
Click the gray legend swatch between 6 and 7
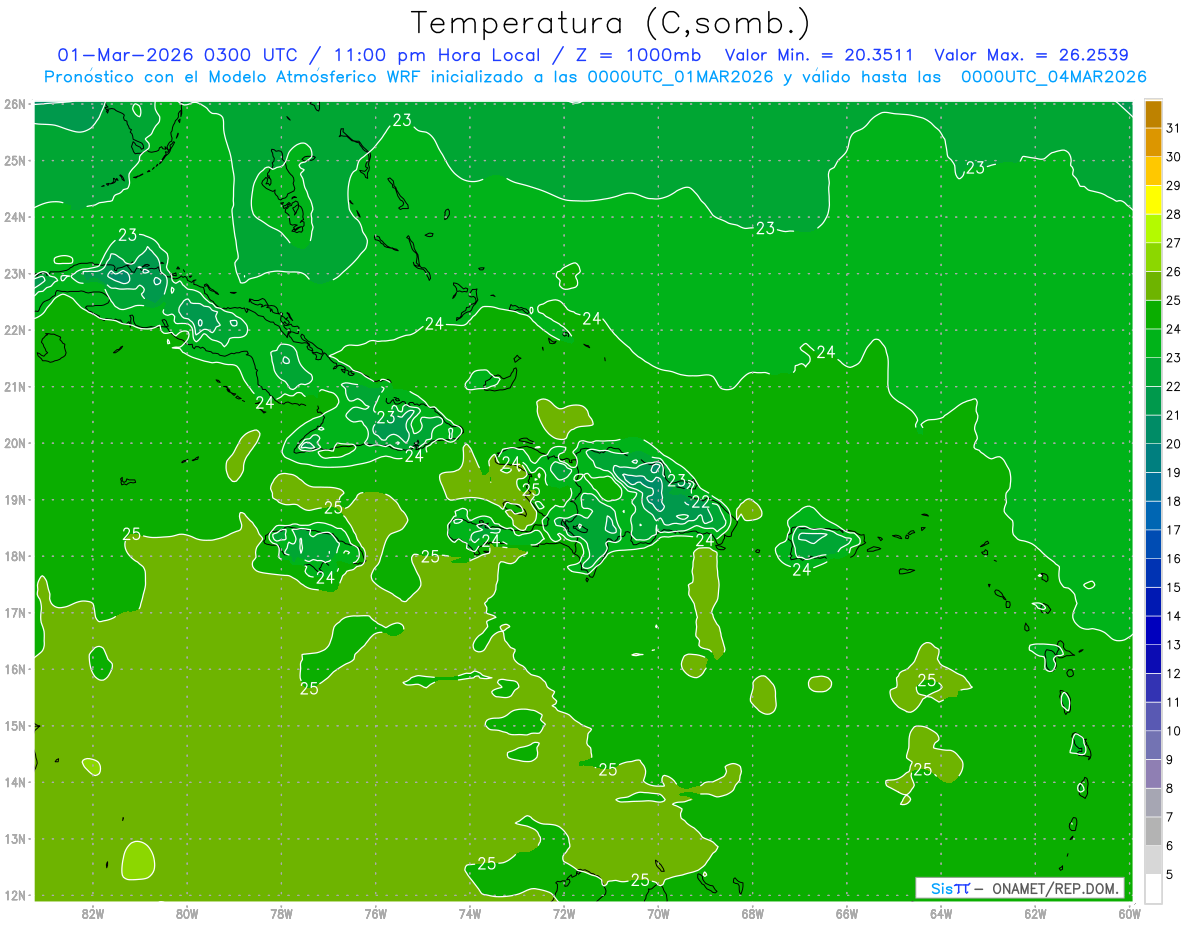[1153, 831]
